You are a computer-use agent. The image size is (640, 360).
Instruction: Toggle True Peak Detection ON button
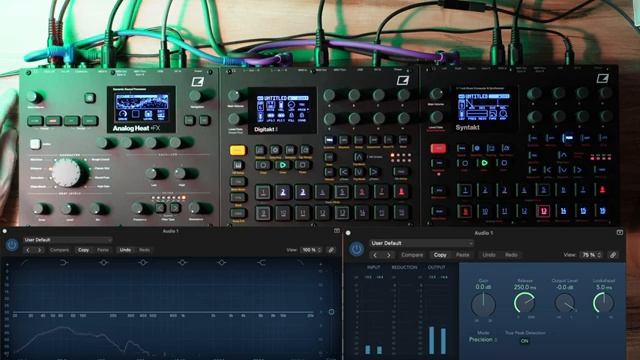point(524,340)
